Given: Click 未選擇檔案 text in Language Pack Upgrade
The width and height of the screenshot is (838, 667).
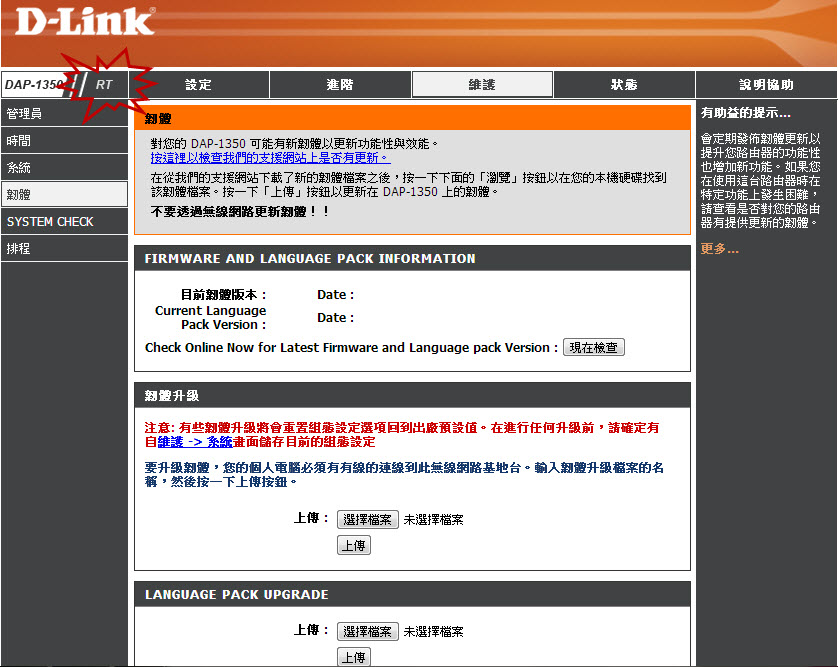Looking at the screenshot, I should pyautogui.click(x=433, y=632).
